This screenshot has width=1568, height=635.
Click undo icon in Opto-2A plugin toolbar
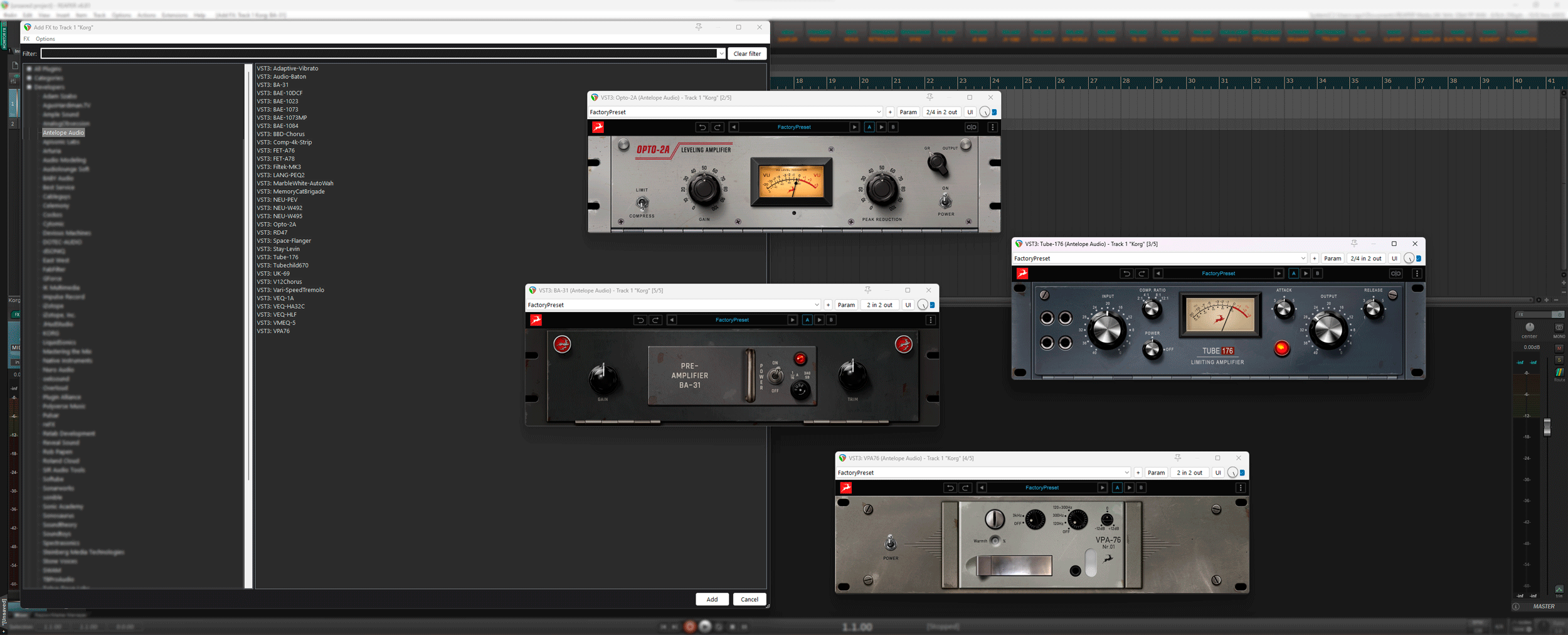pos(702,127)
